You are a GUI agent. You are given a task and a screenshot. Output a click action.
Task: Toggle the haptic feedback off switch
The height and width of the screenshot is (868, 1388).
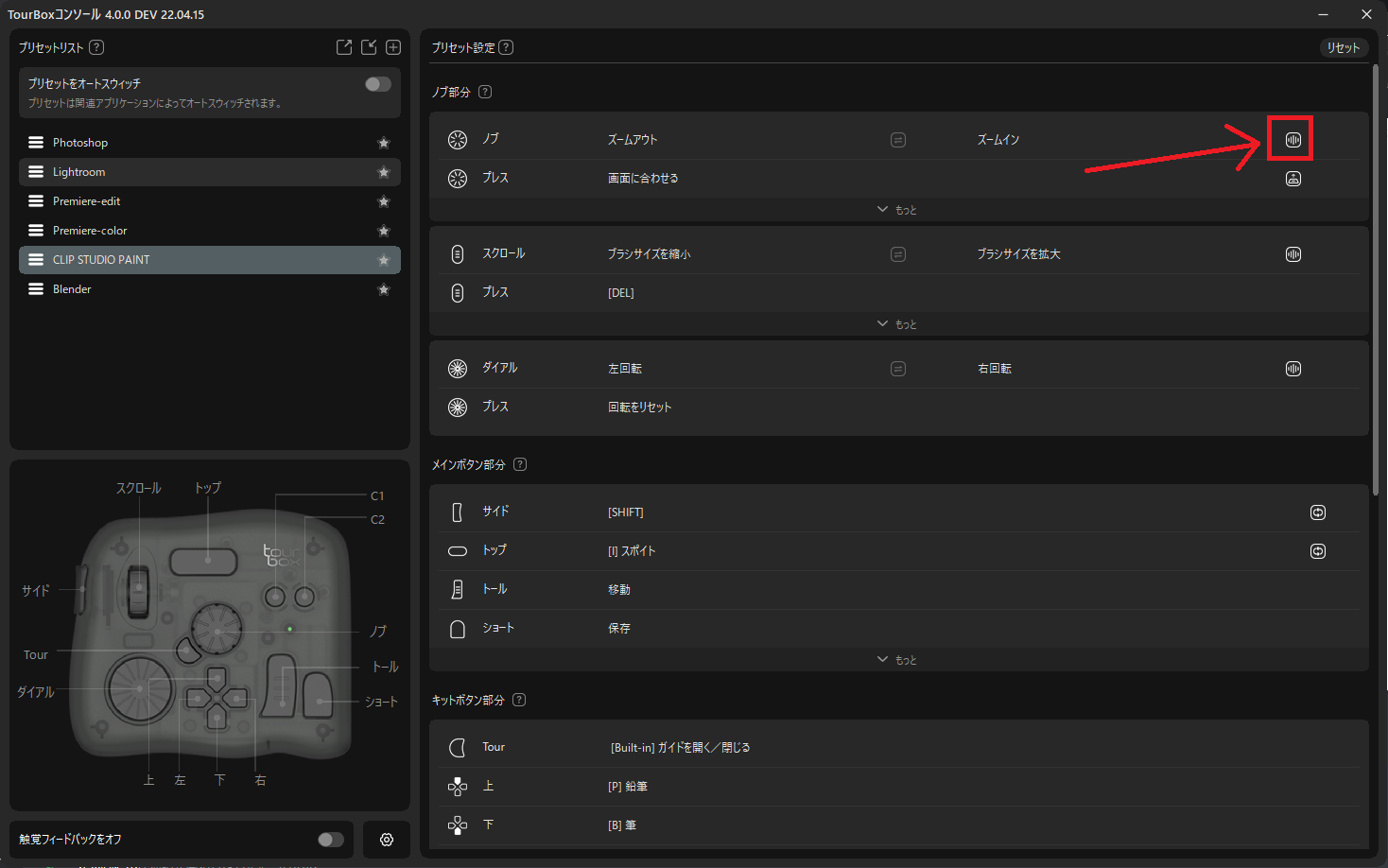pos(330,840)
